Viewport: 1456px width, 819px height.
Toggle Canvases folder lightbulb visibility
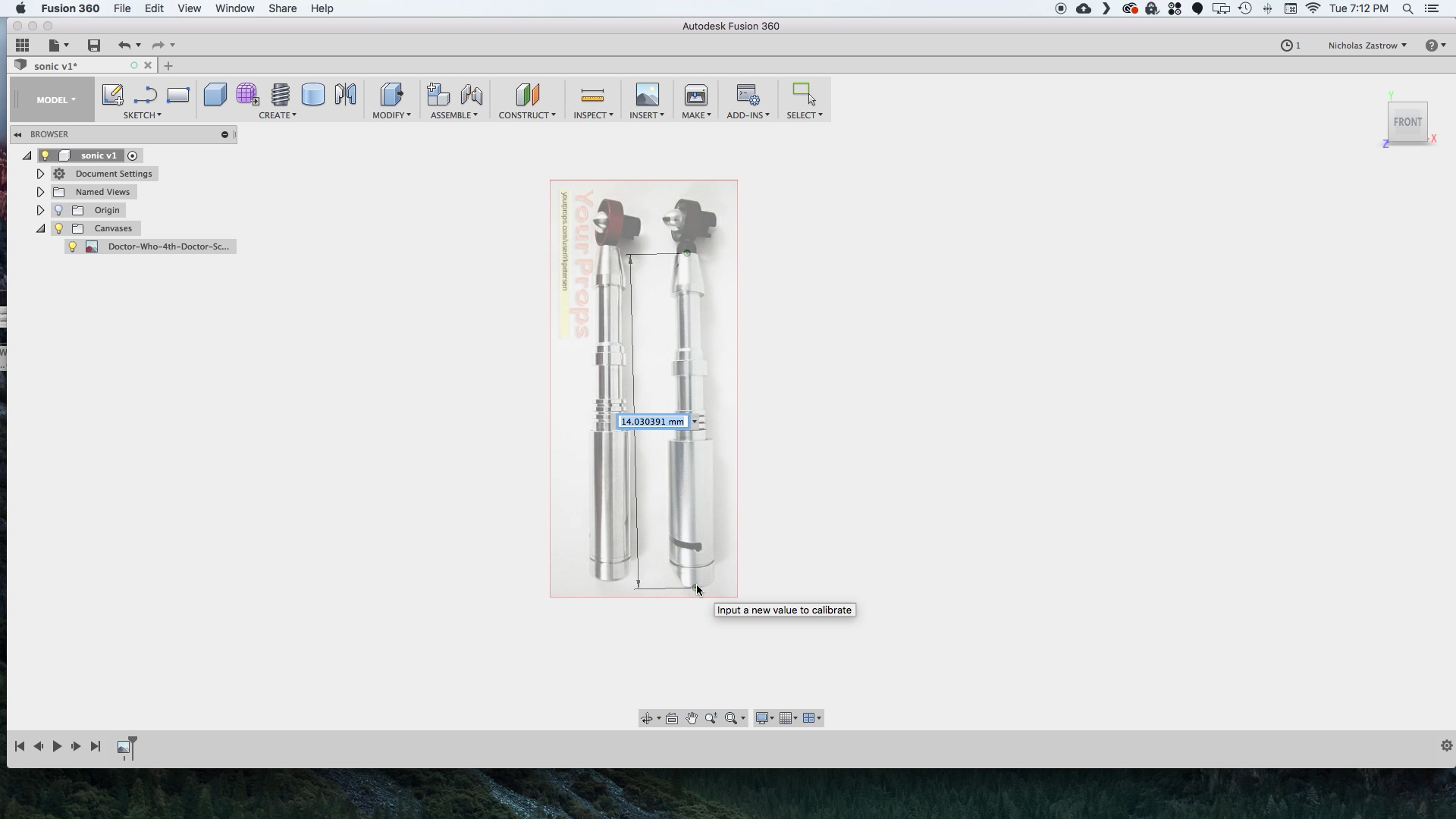pyautogui.click(x=58, y=228)
